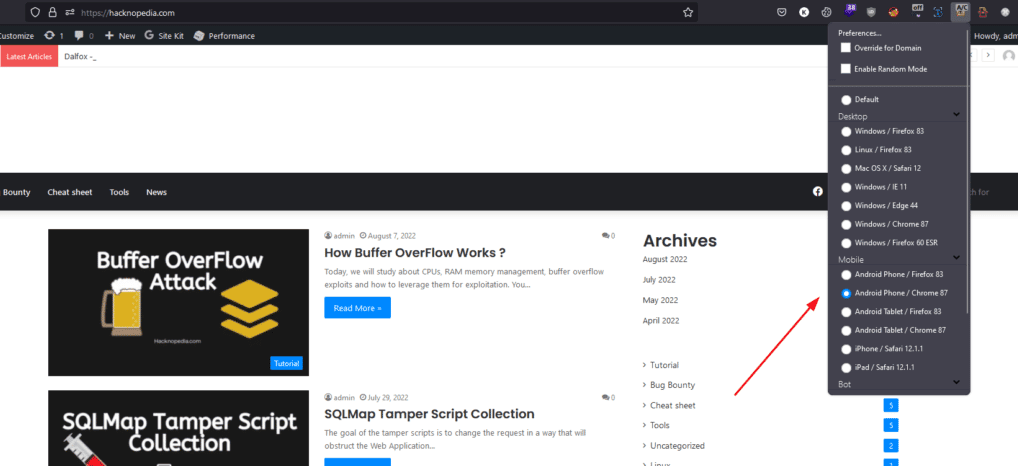This screenshot has width=1018, height=466.
Task: Click the Tutorial tag on Buffer OverFlow image
Action: [x=286, y=363]
